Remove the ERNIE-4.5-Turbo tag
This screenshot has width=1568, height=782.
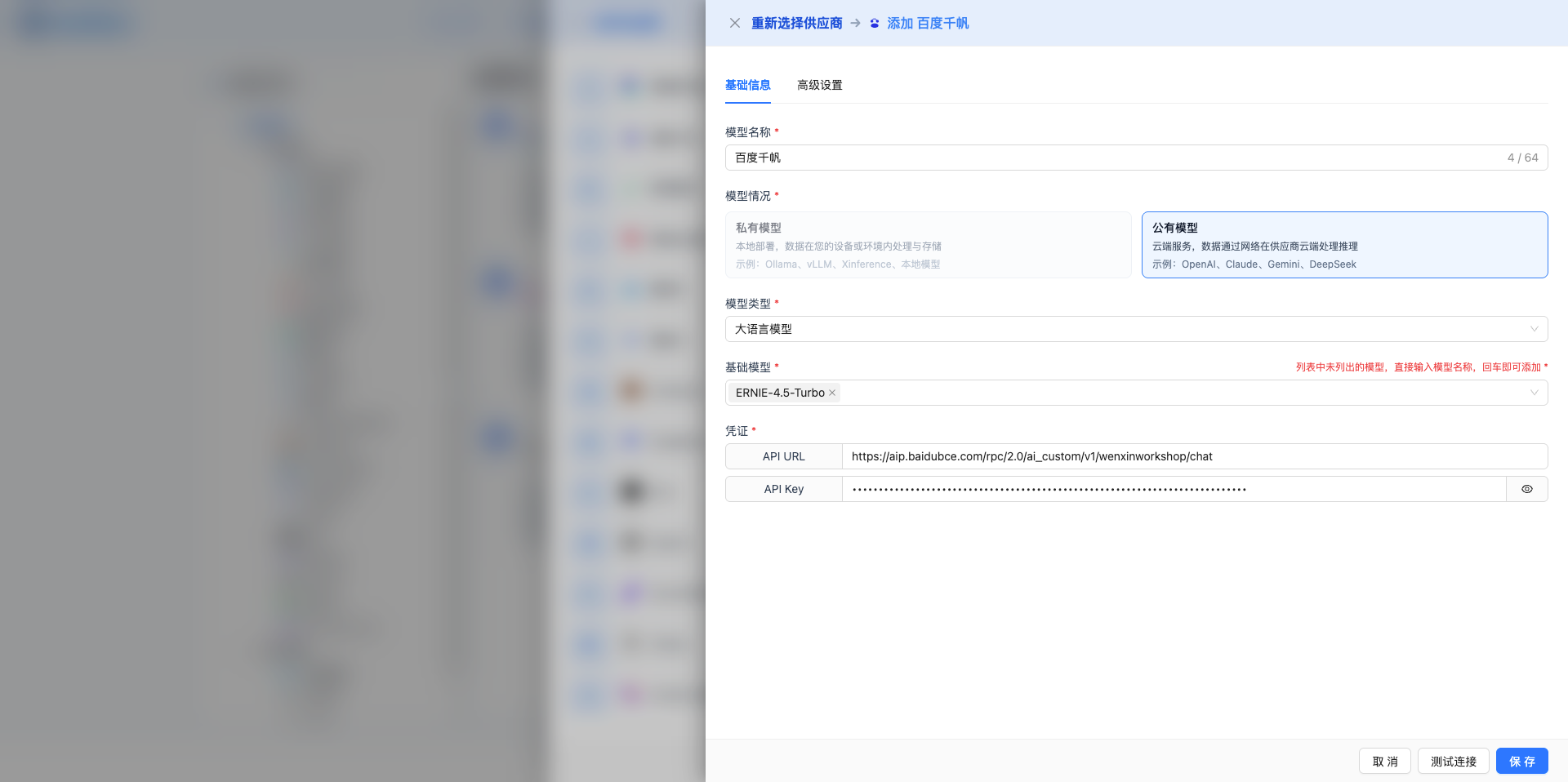pos(832,393)
